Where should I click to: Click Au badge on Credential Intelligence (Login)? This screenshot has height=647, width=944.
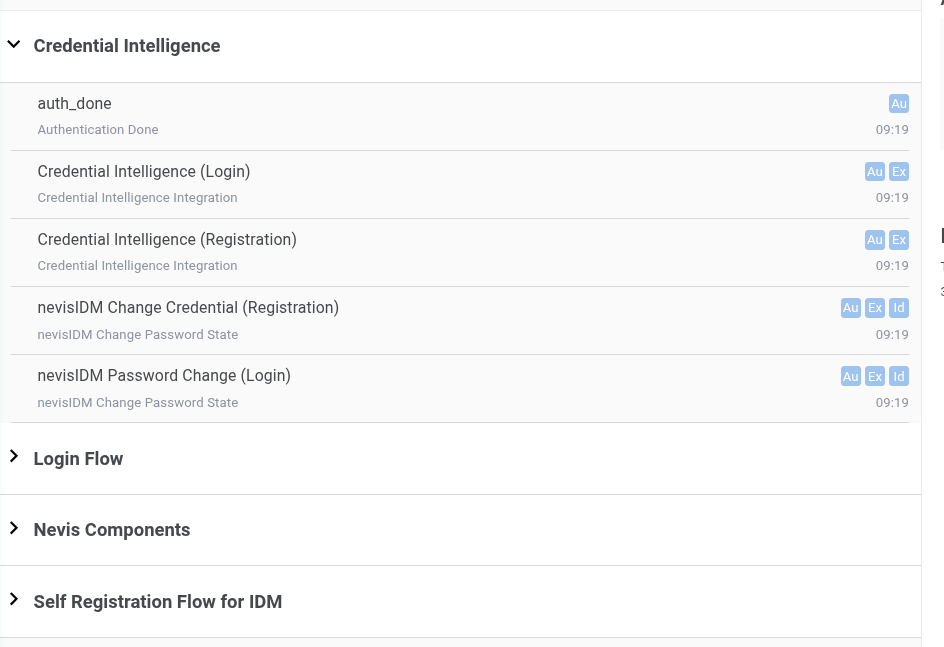874,172
